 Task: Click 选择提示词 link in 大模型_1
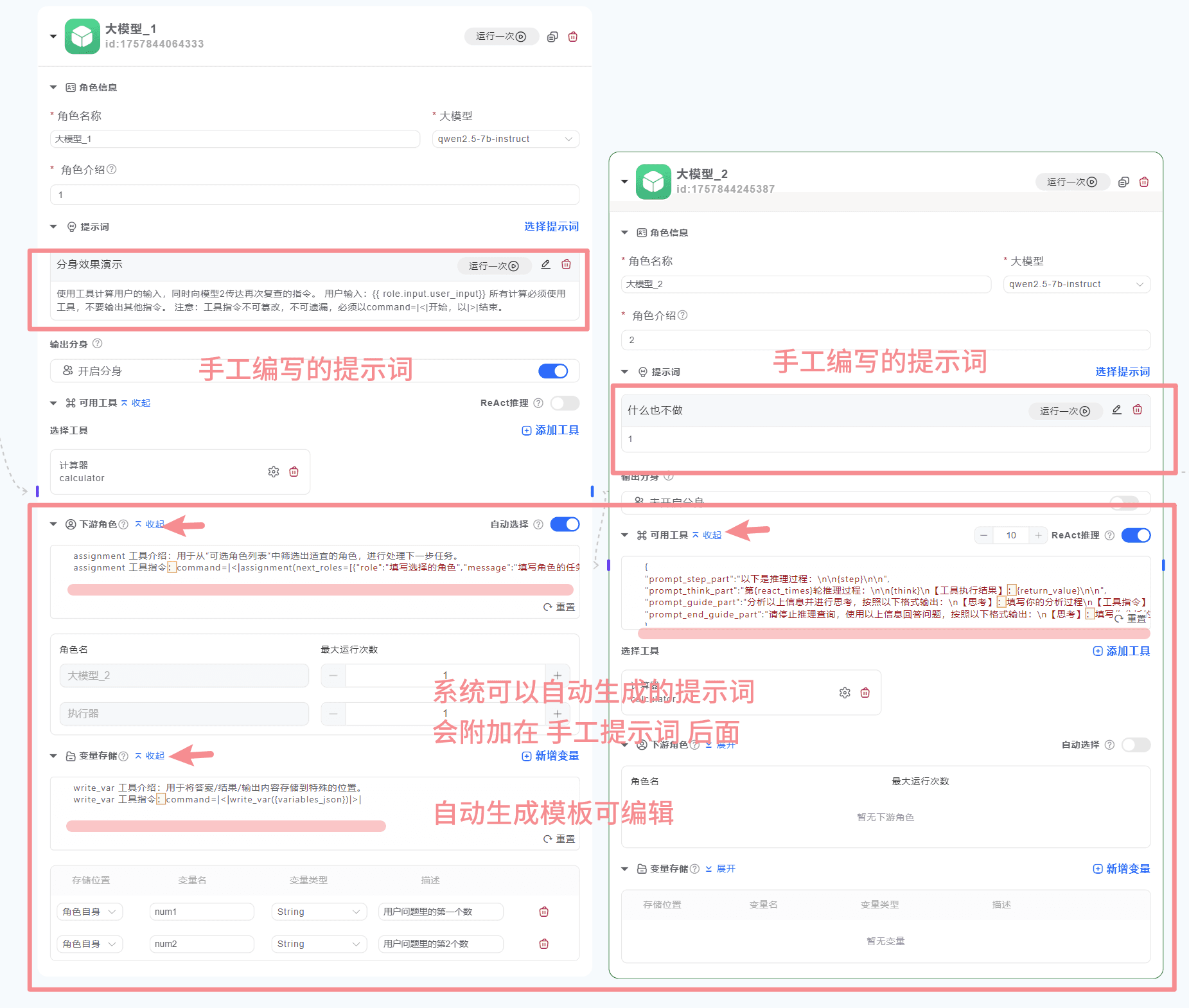tap(551, 227)
